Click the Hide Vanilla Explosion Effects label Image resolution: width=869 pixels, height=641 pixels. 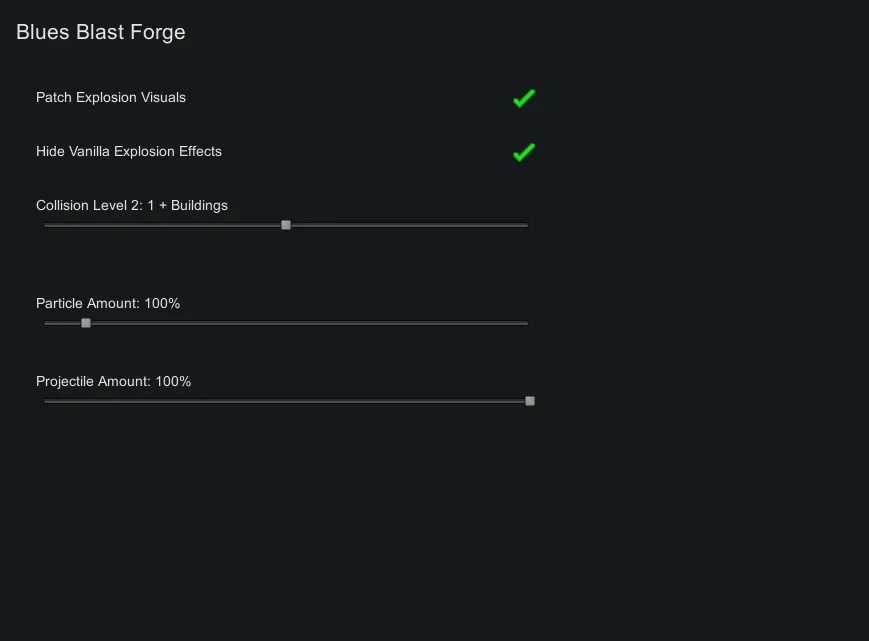129,152
